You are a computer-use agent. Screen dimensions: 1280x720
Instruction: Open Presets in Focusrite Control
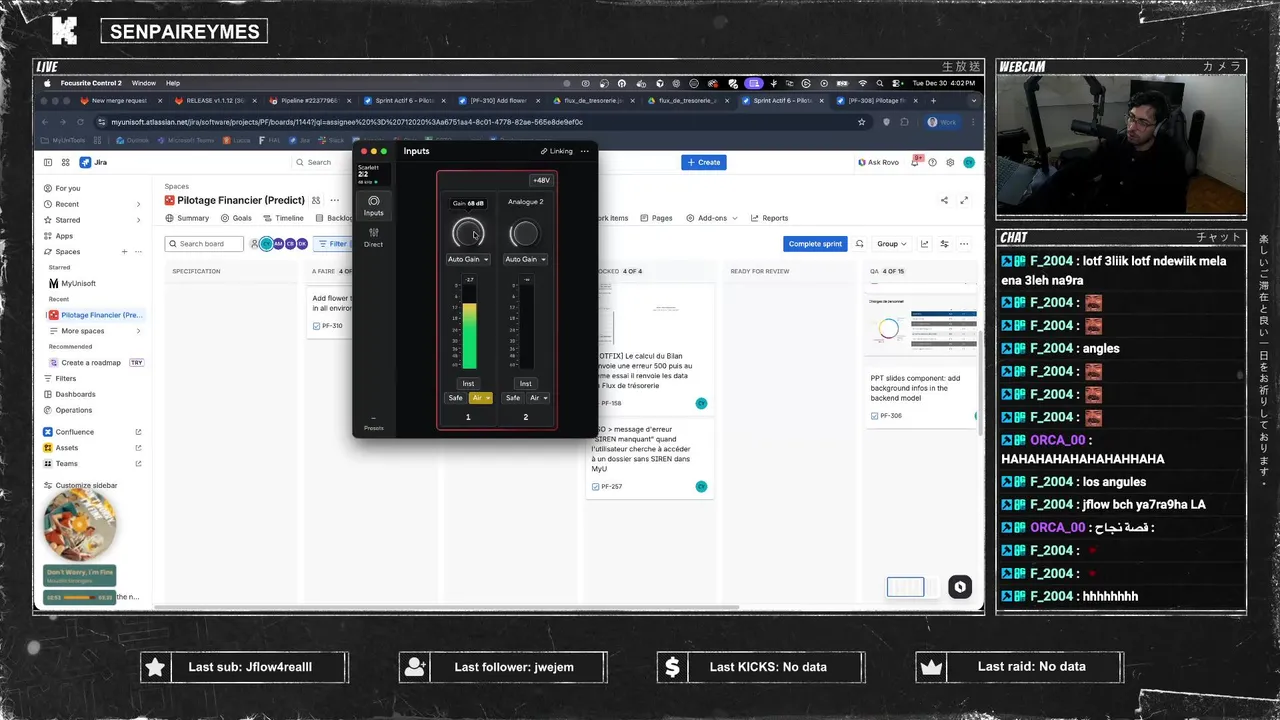coord(373,424)
